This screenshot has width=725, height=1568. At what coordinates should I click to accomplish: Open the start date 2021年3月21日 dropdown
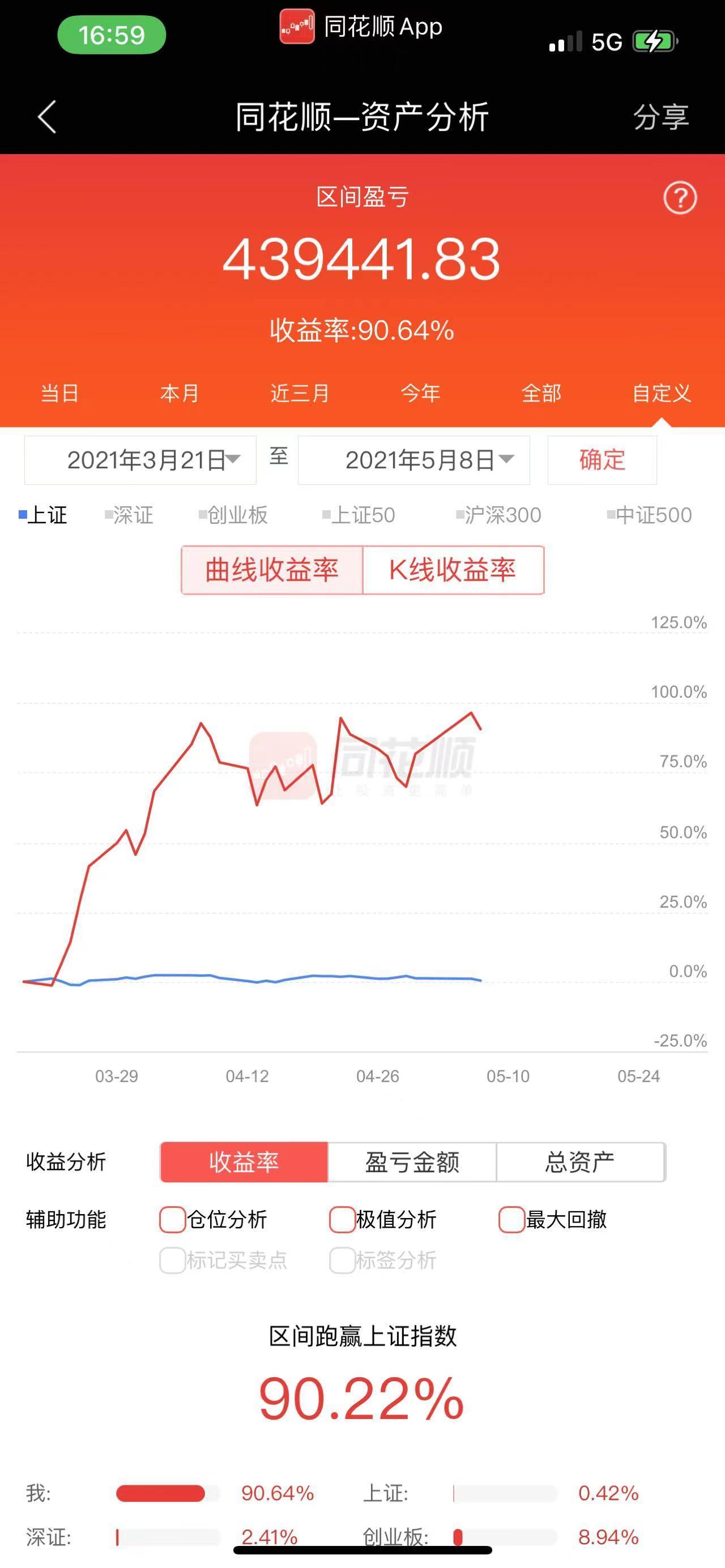(x=140, y=460)
